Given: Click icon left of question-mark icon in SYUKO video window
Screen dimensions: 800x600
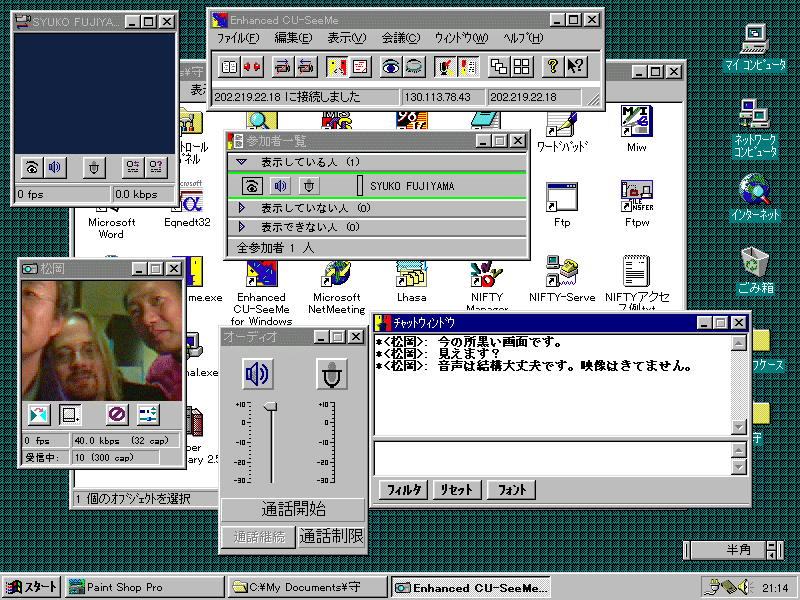Looking at the screenshot, I should coord(133,167).
